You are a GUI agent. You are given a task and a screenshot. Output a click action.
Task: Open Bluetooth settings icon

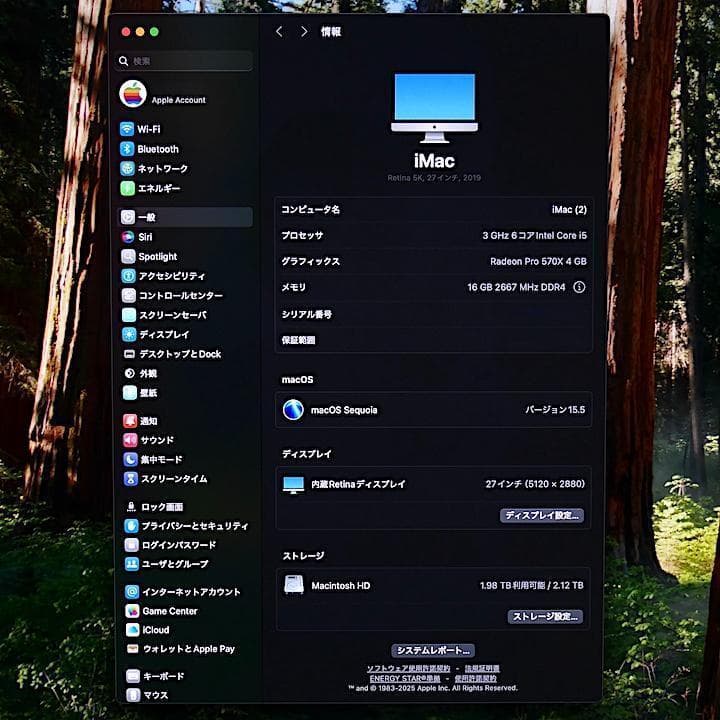pos(127,149)
